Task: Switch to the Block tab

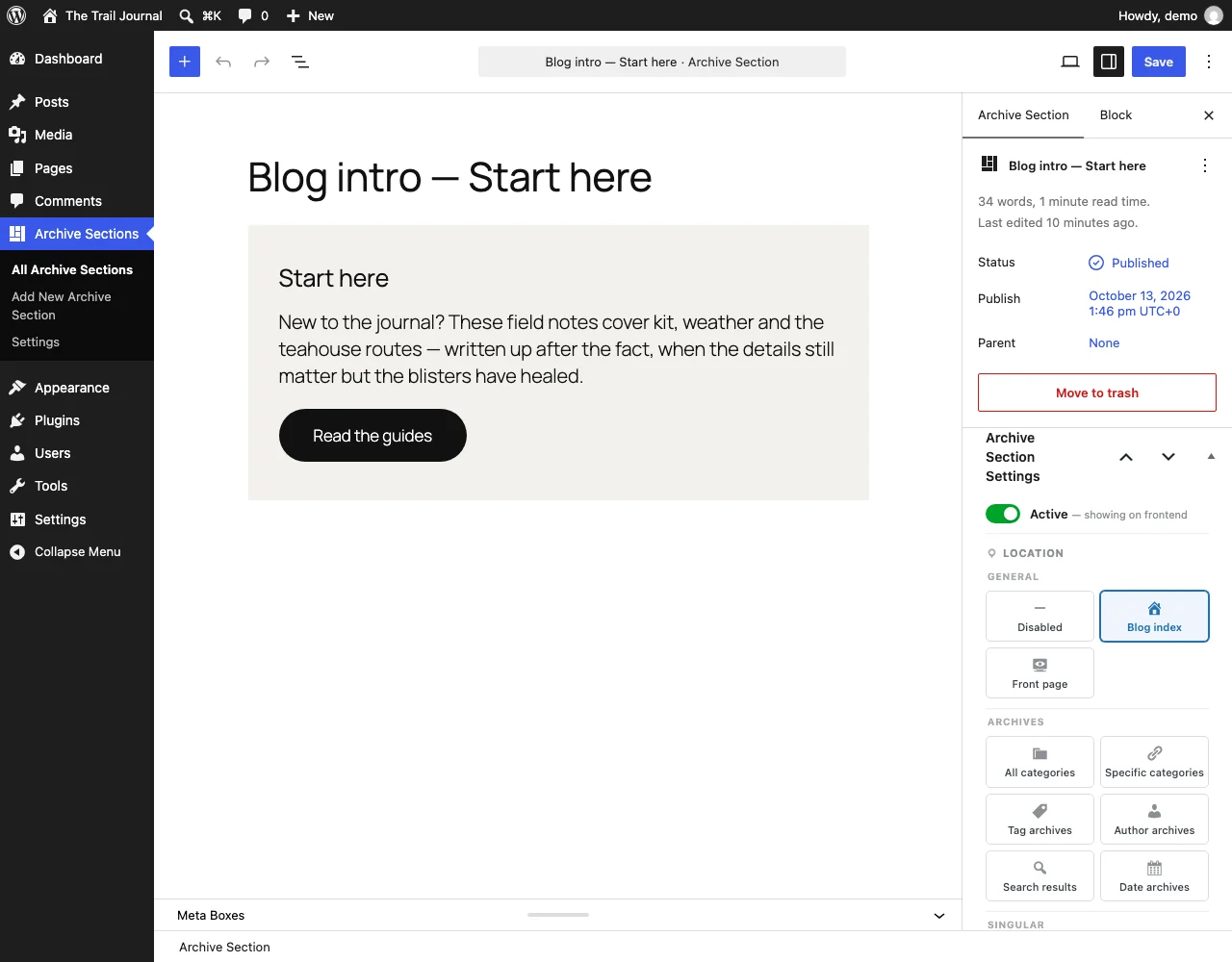Action: pos(1116,115)
